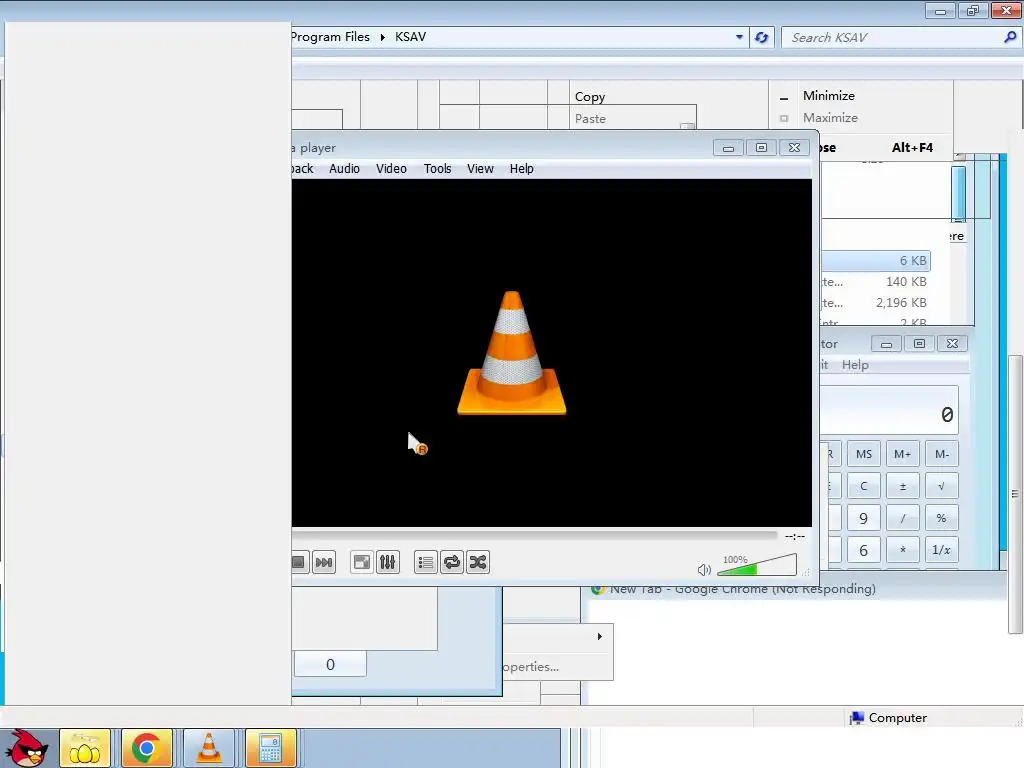Click the blue scrollbar thumb in Explorer

958,193
